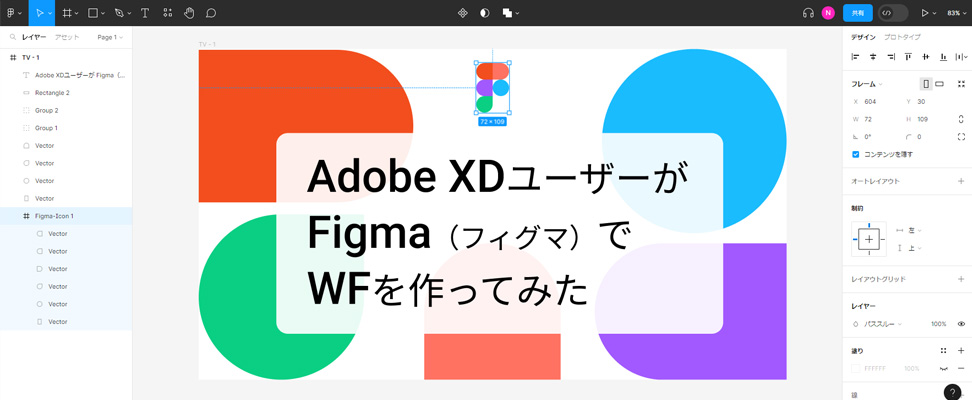Select the Rectangle 2 layer

pyautogui.click(x=66, y=92)
